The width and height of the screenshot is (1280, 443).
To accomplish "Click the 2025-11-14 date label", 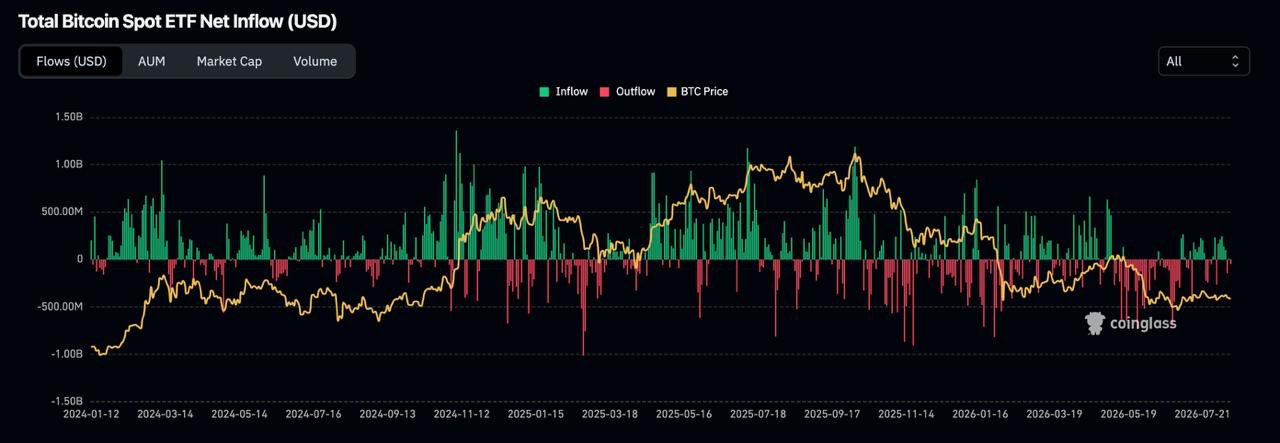I will pos(905,413).
